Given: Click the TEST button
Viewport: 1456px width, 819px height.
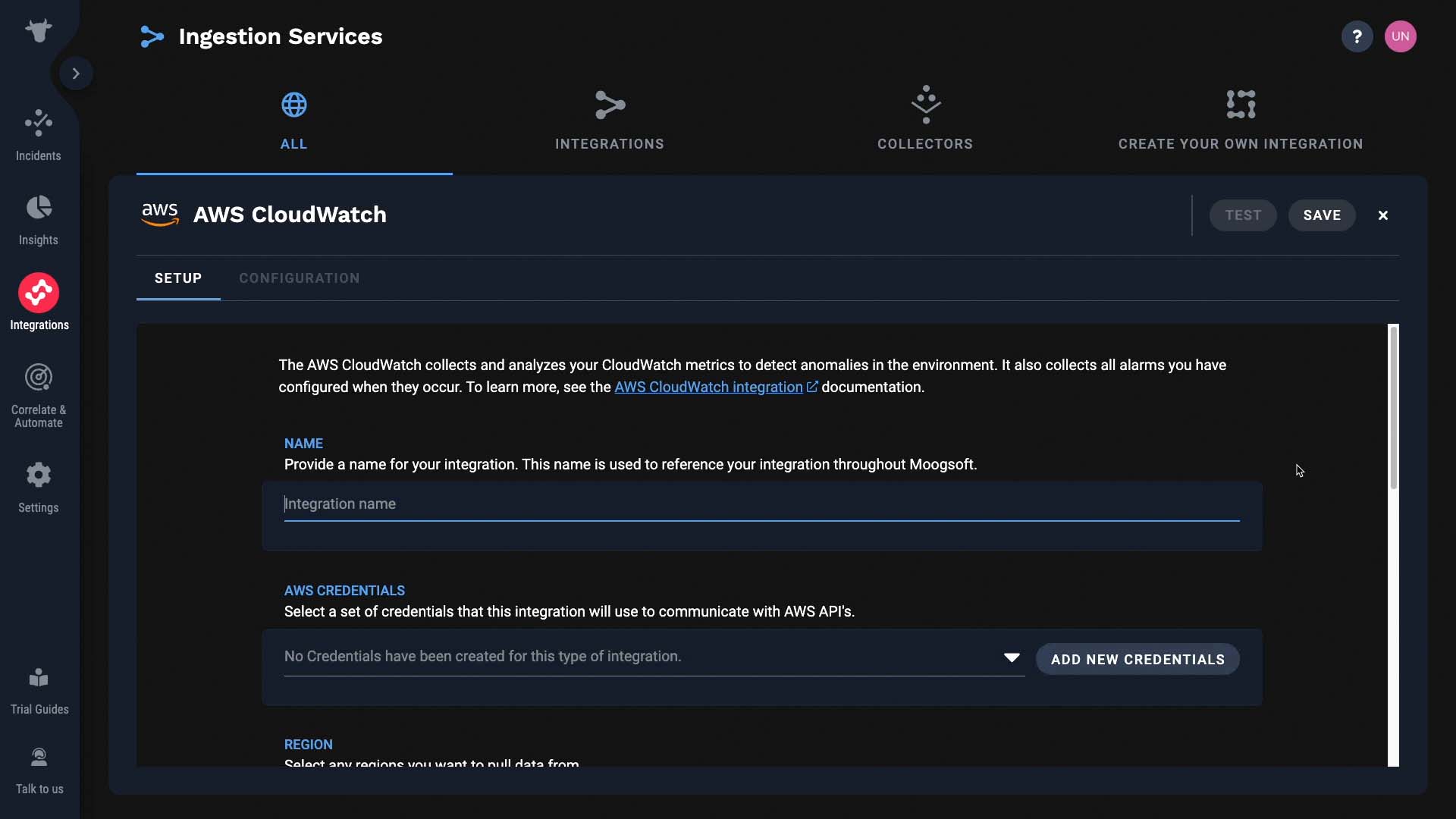Looking at the screenshot, I should click(x=1243, y=215).
